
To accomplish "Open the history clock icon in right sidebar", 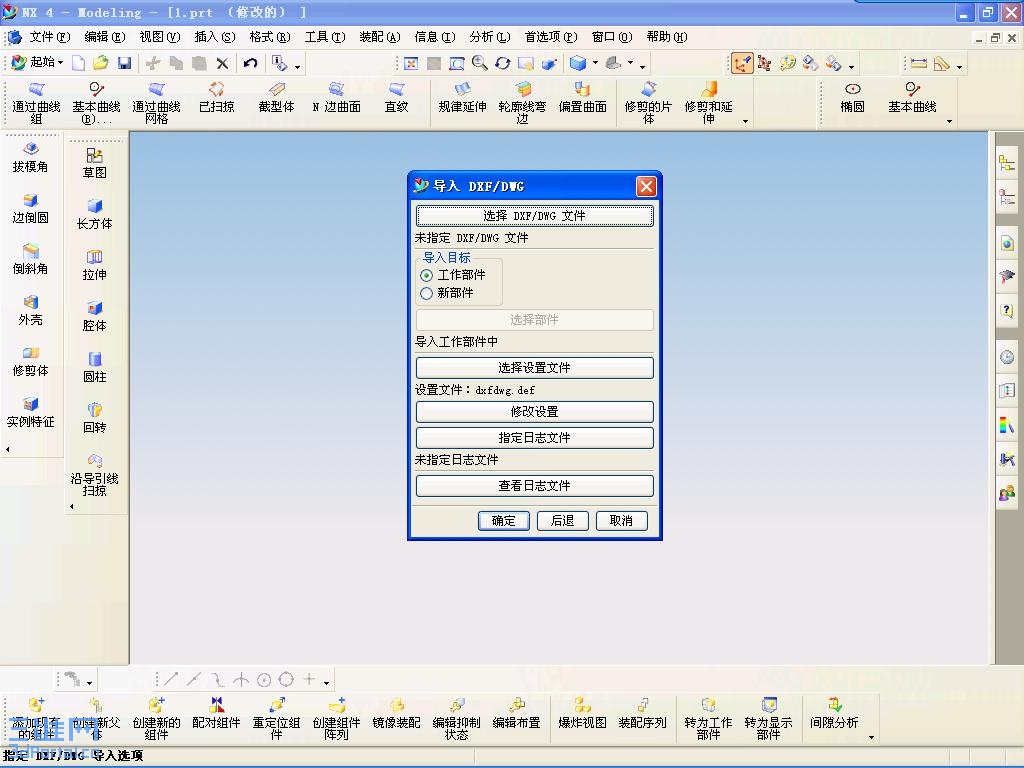I will click(x=1007, y=357).
